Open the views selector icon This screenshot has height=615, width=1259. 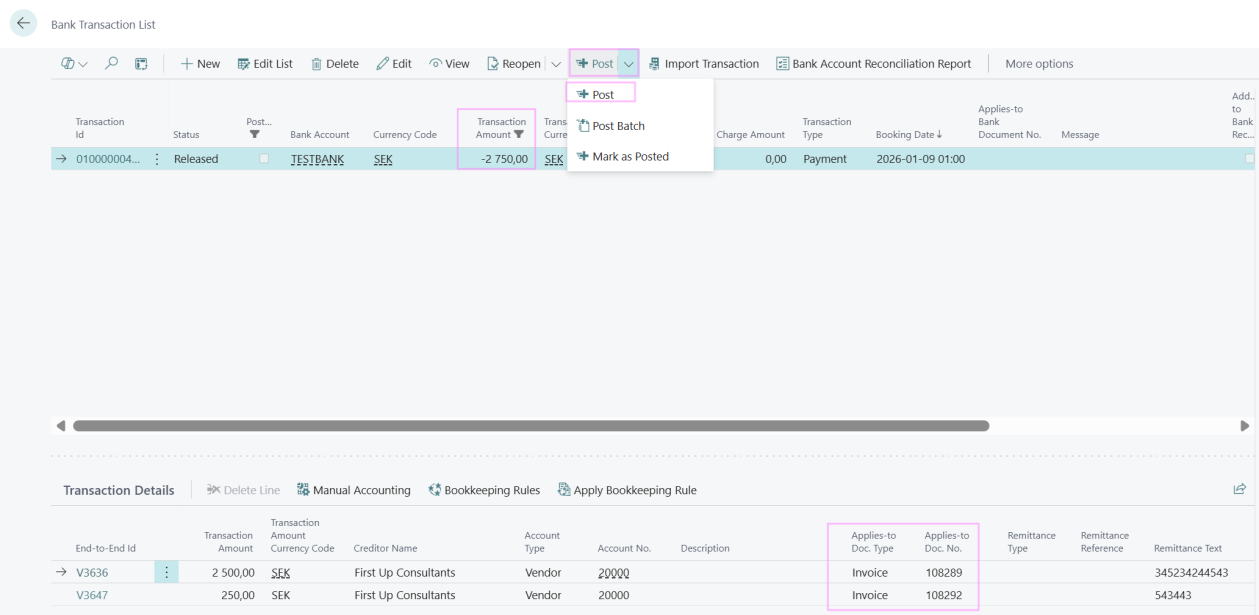[x=75, y=63]
